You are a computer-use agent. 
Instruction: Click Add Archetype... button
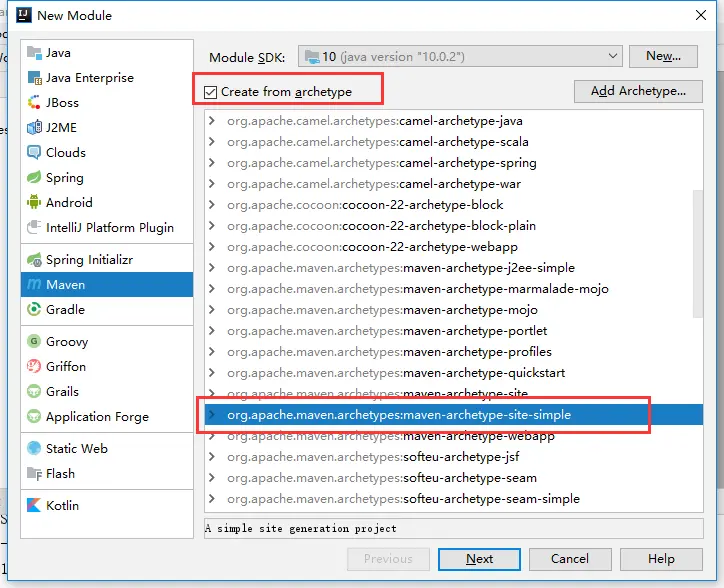638,91
